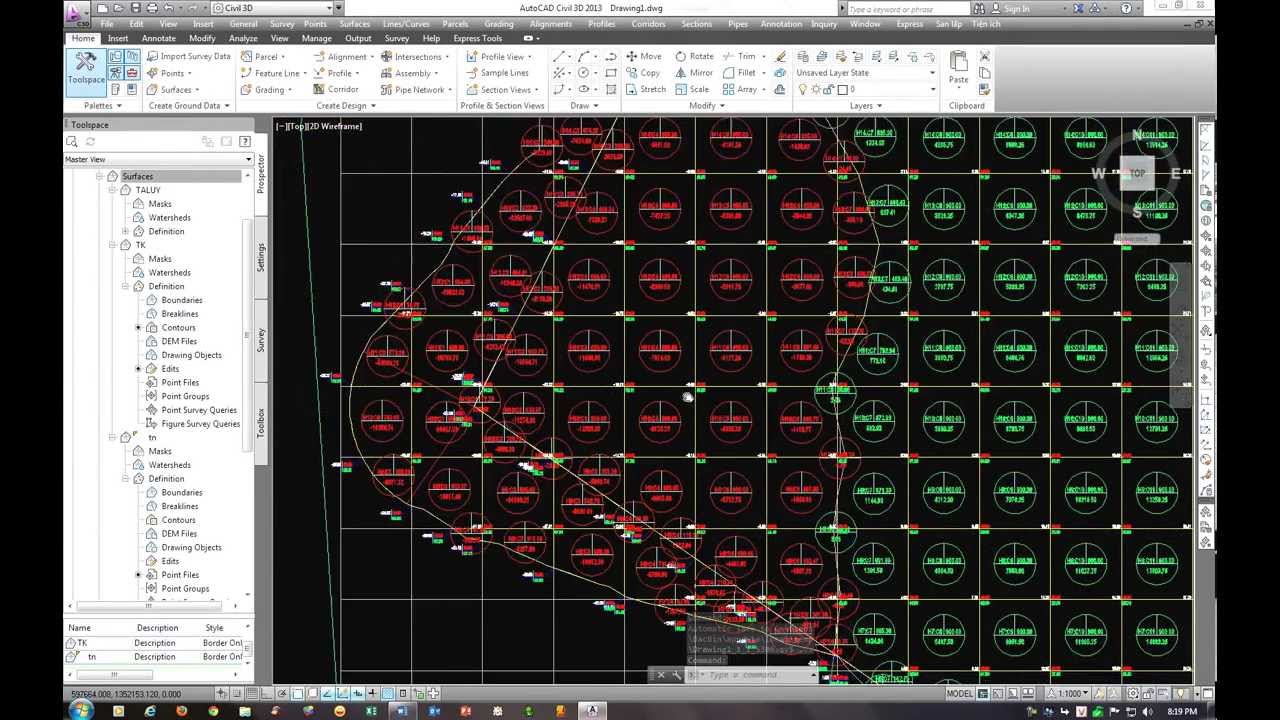Click the search keyword input field

pyautogui.click(x=906, y=9)
